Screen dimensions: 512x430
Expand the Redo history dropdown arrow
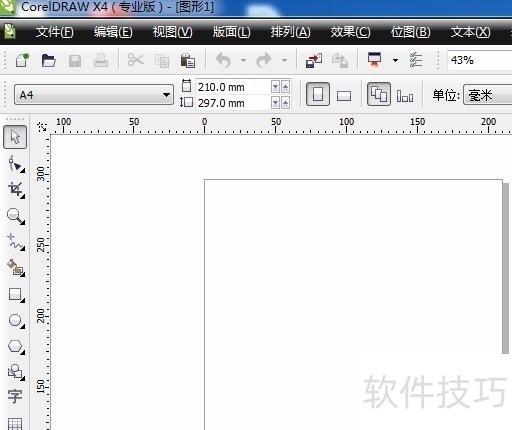click(x=284, y=61)
